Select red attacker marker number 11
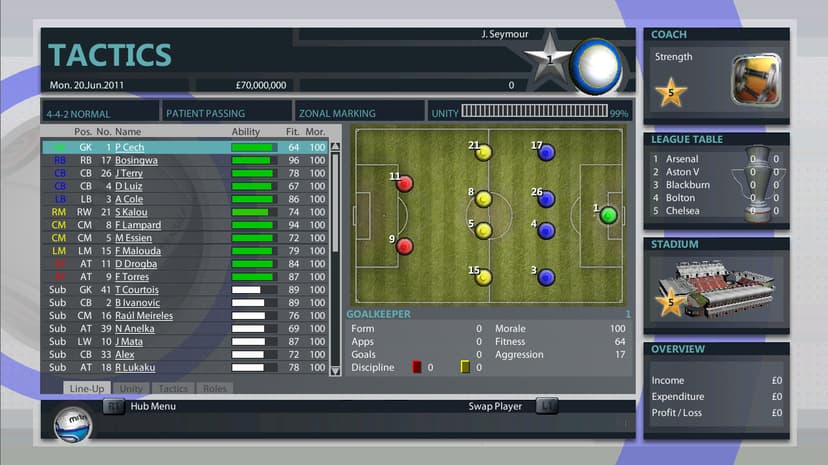The image size is (828, 465). (x=404, y=184)
